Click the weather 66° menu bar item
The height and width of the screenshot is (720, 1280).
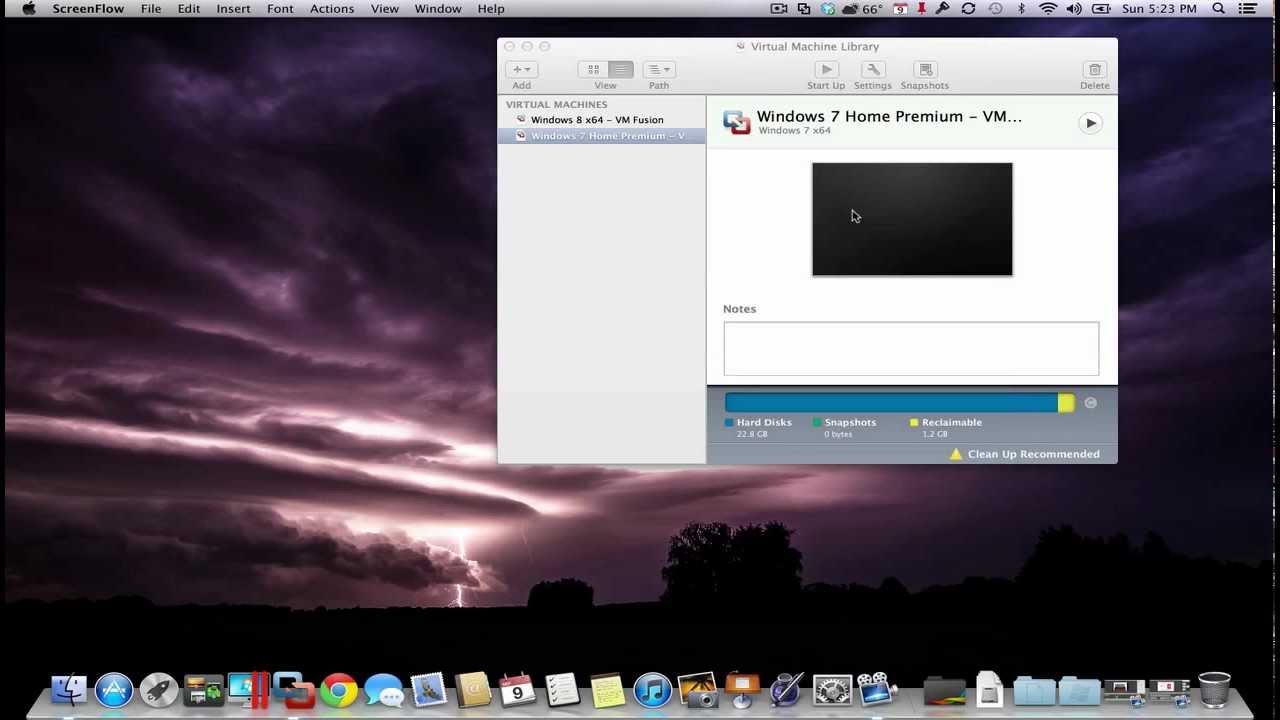pos(865,9)
